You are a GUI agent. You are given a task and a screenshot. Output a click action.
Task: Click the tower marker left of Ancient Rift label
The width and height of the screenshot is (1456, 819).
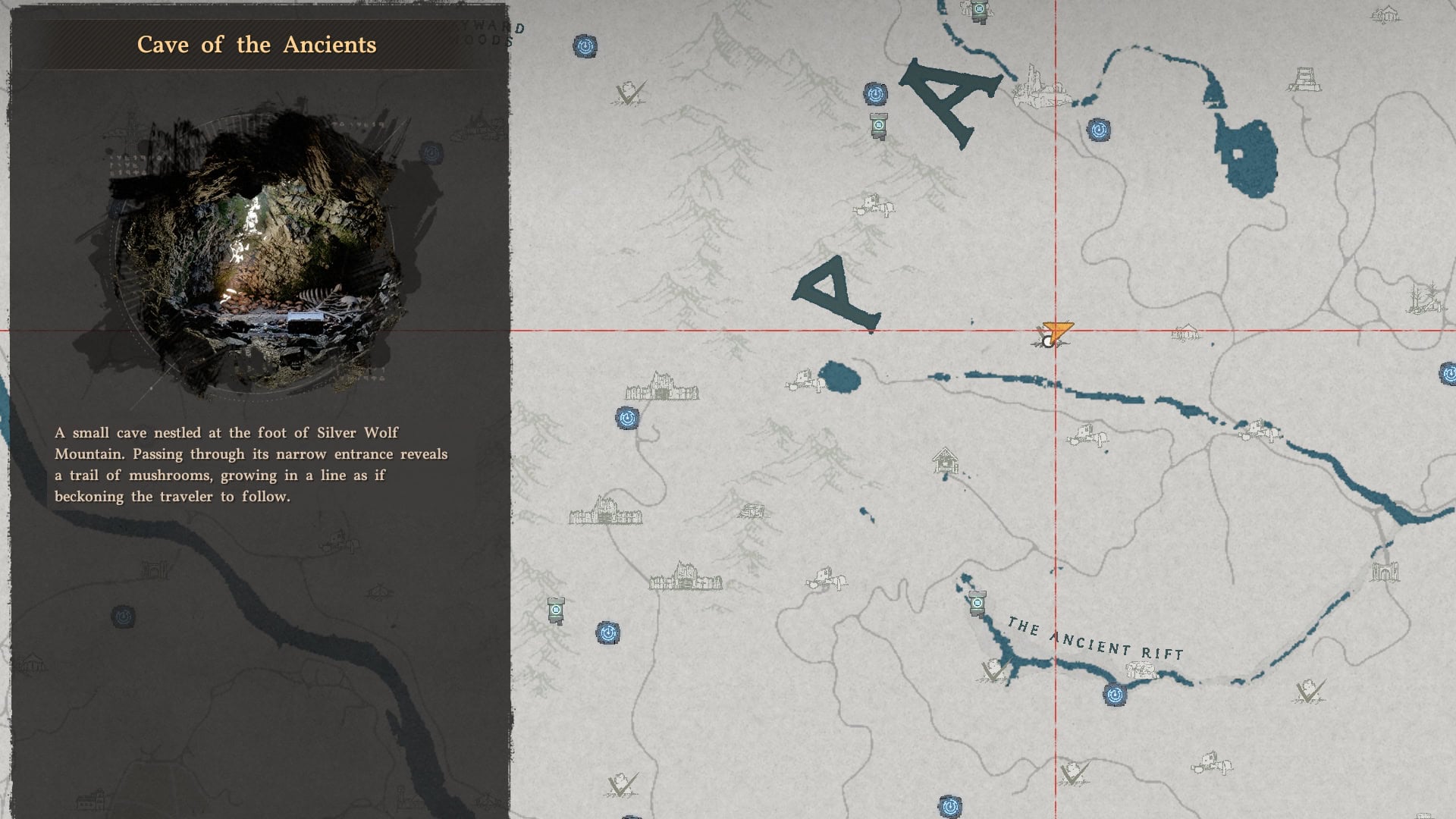point(977,603)
